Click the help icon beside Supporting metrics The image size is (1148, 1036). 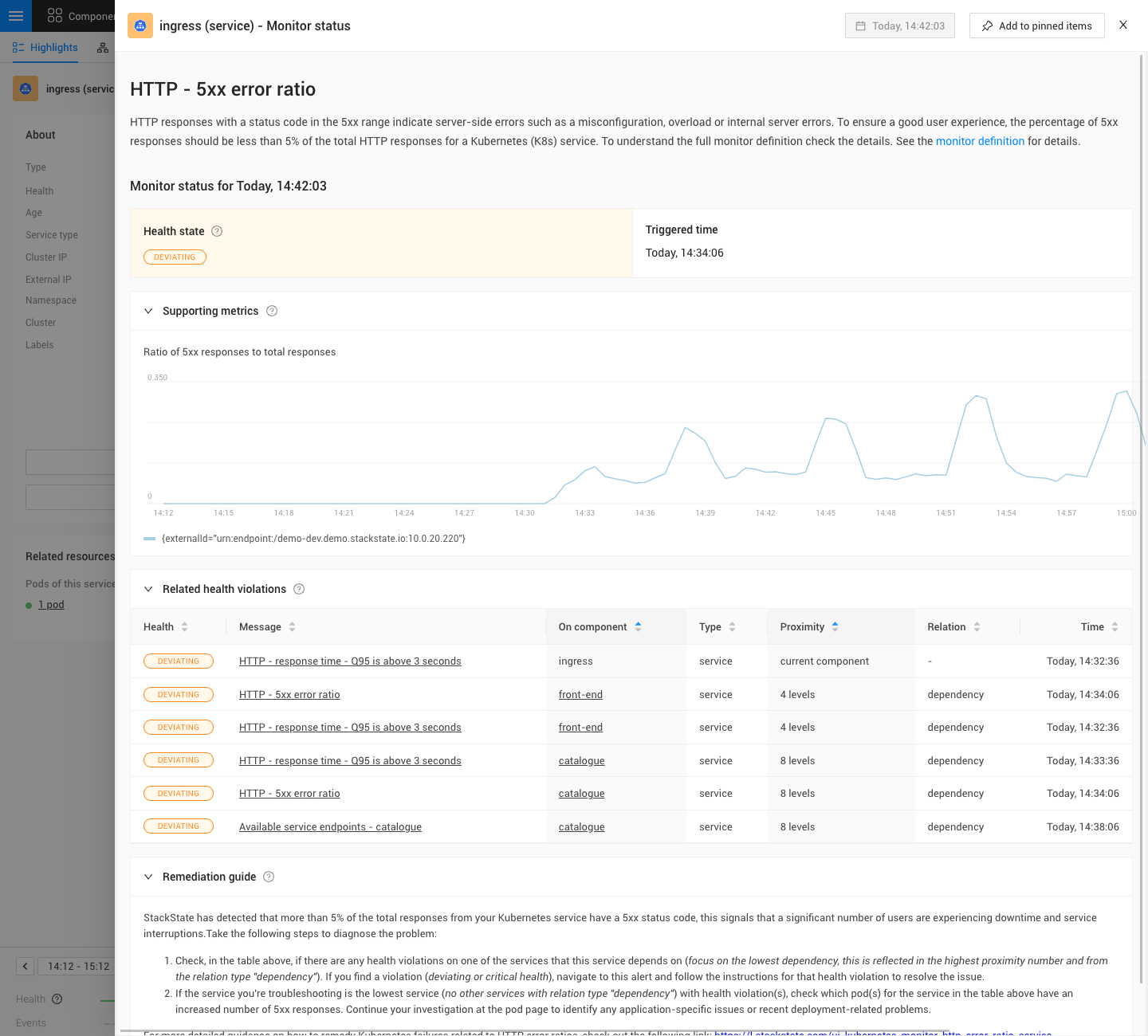(x=272, y=311)
